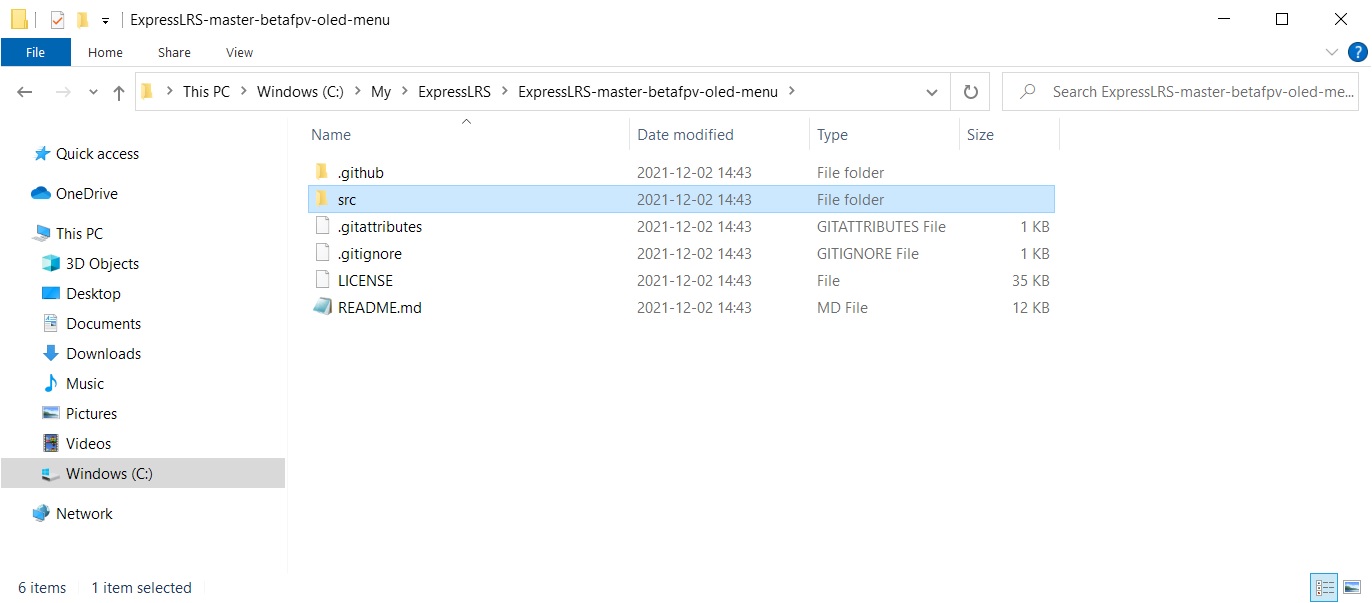Click This PC in the address bar

[x=206, y=91]
